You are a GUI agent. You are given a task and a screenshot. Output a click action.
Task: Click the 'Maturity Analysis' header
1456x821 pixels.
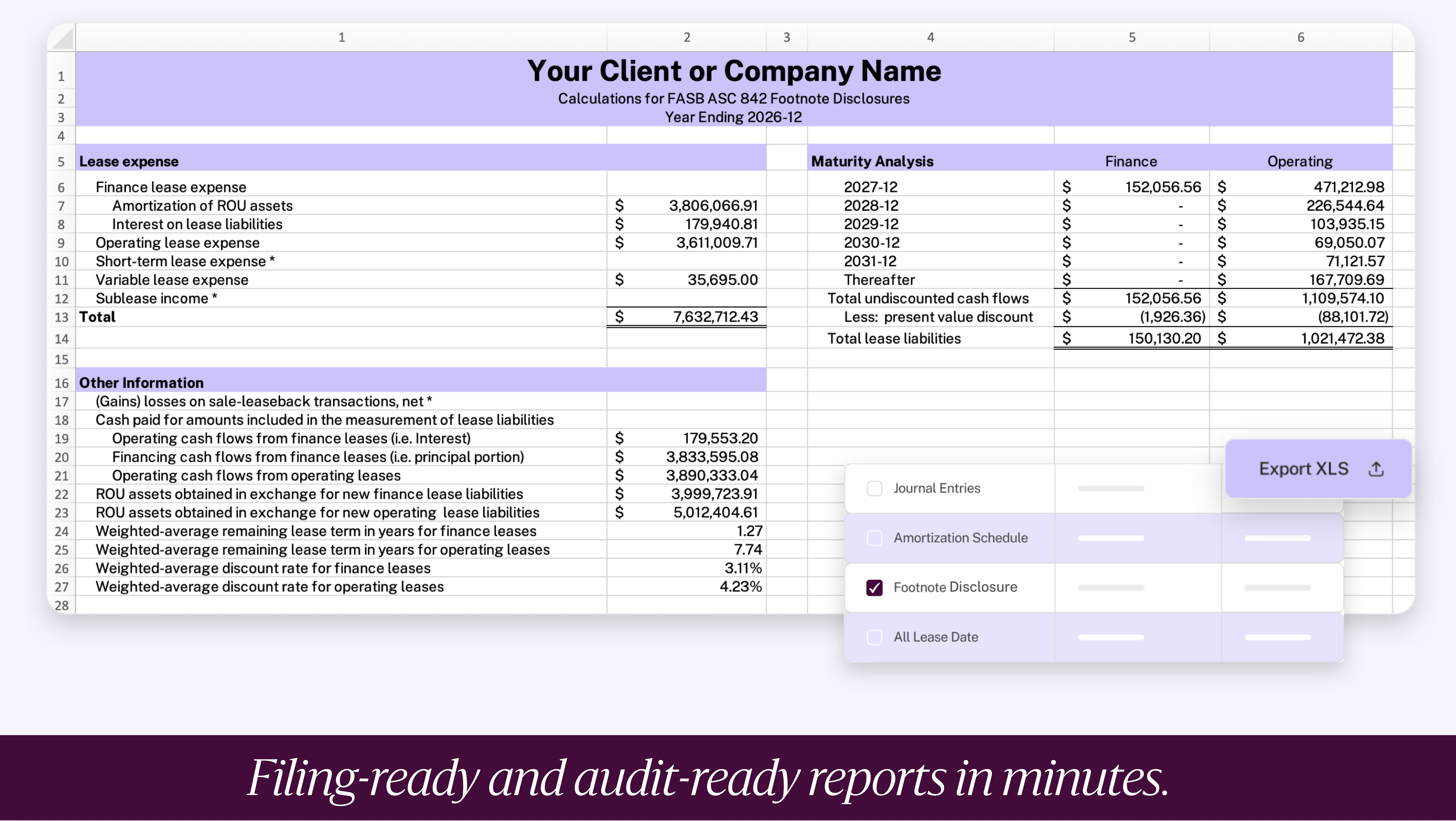click(872, 162)
